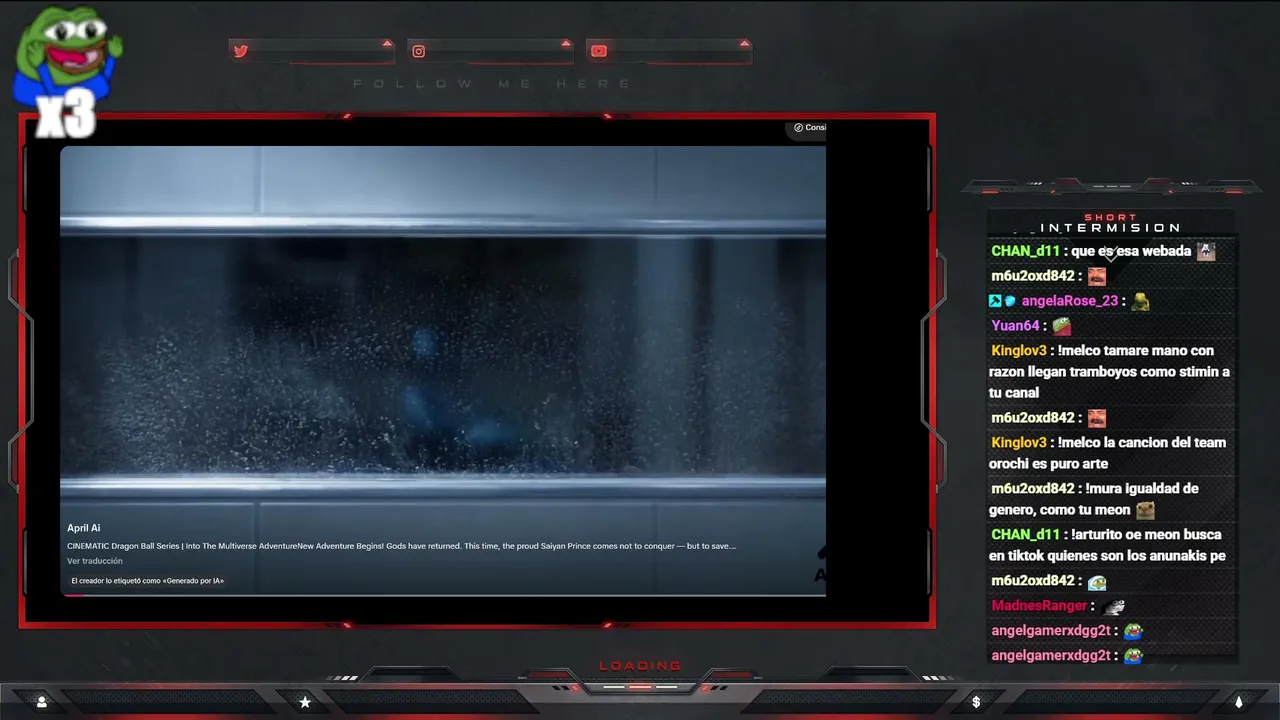Click the CINEMATIC Dragon Ball Series caption text
Screen dimensions: 1280x720
[401, 546]
